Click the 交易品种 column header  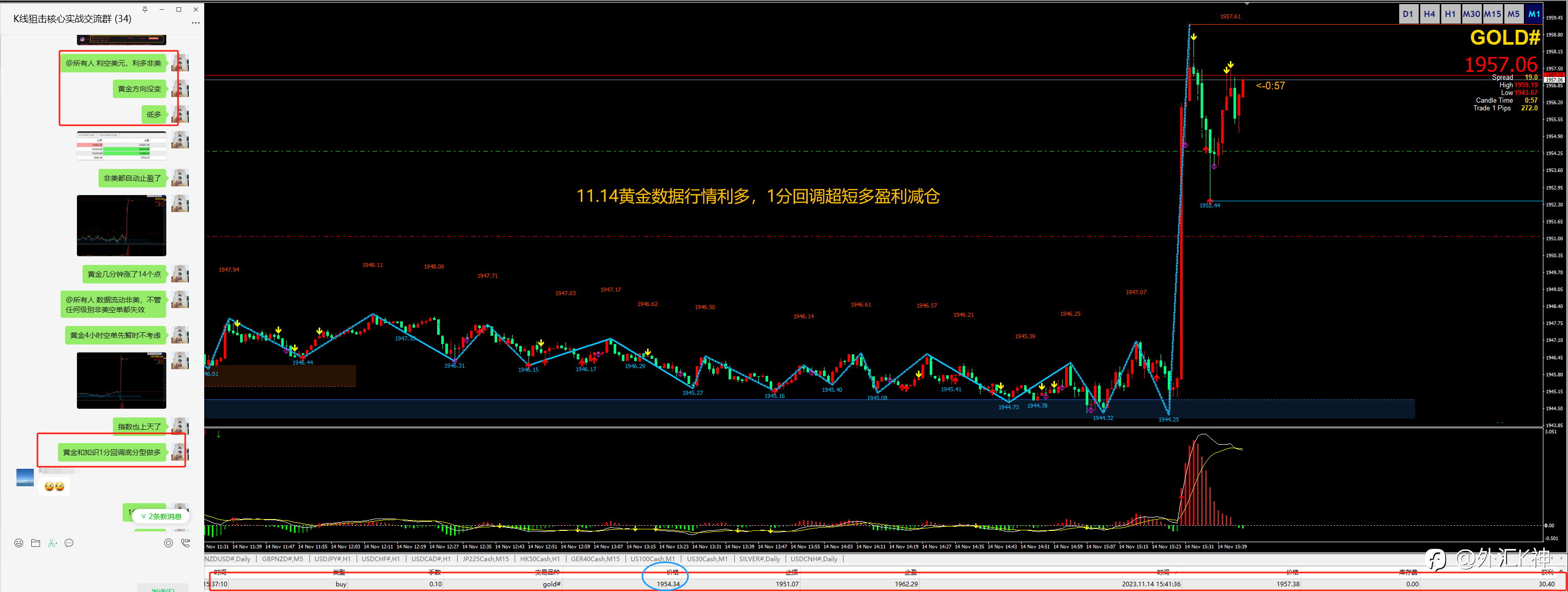coord(546,572)
